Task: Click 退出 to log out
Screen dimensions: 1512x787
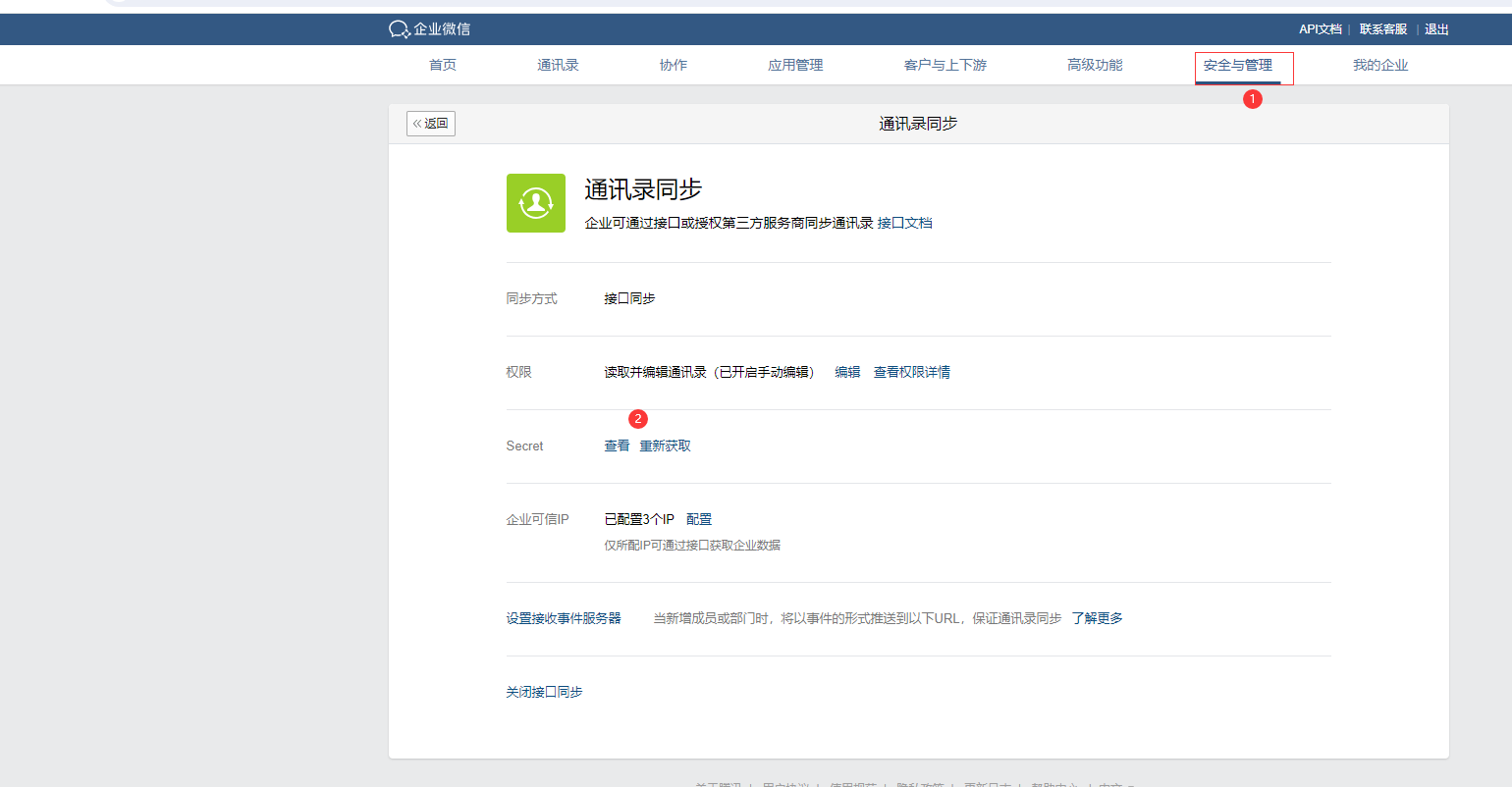Action: tap(1436, 29)
